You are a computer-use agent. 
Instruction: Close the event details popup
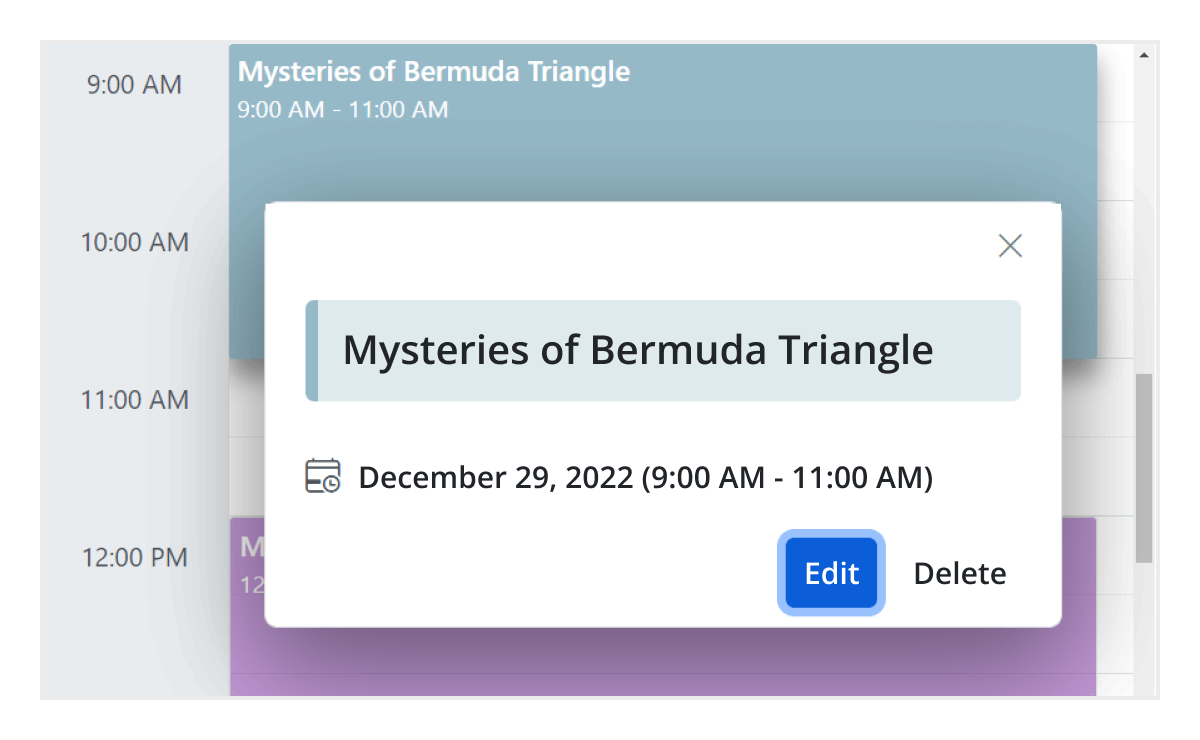1010,246
